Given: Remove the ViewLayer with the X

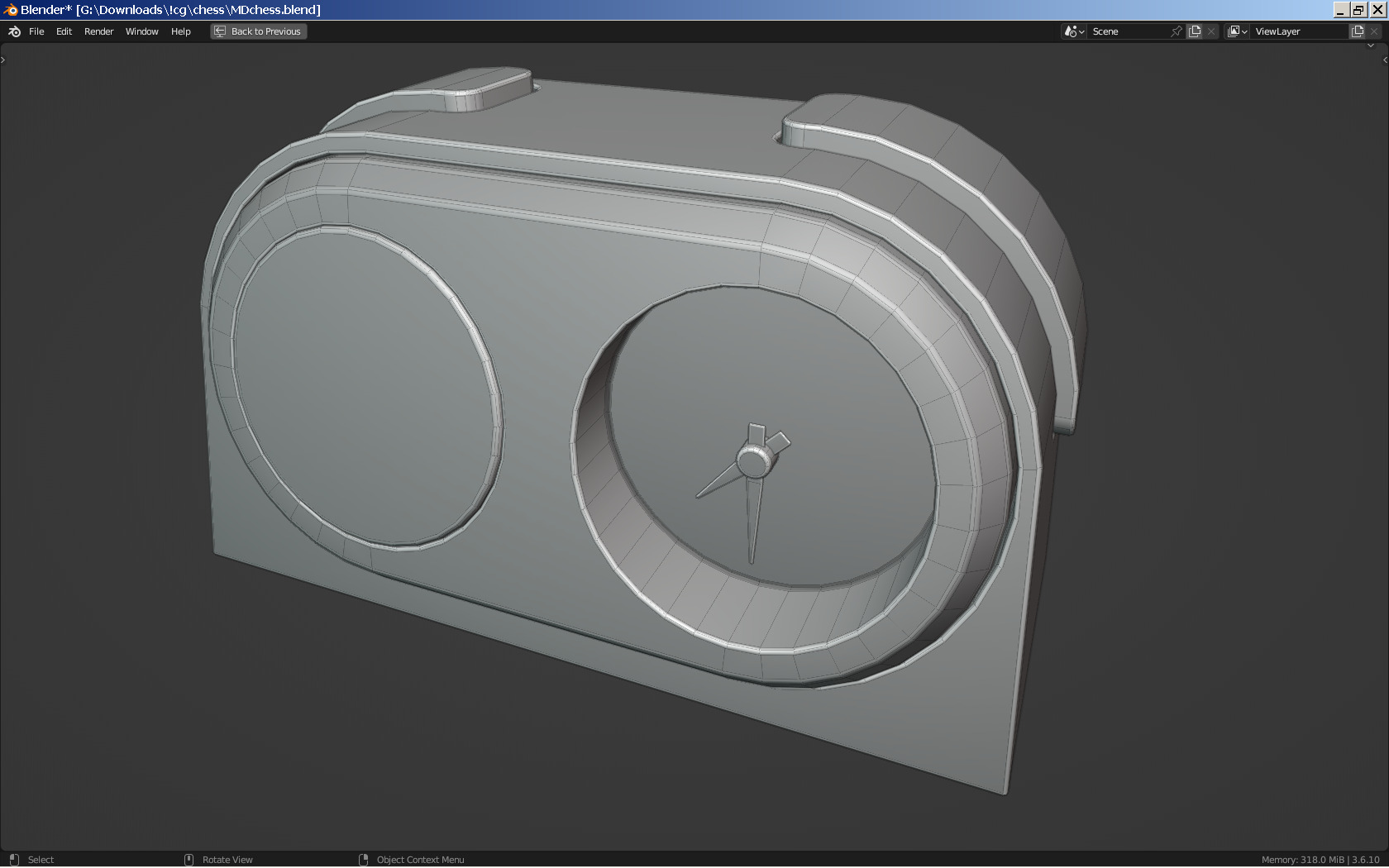Looking at the screenshot, I should pyautogui.click(x=1374, y=31).
